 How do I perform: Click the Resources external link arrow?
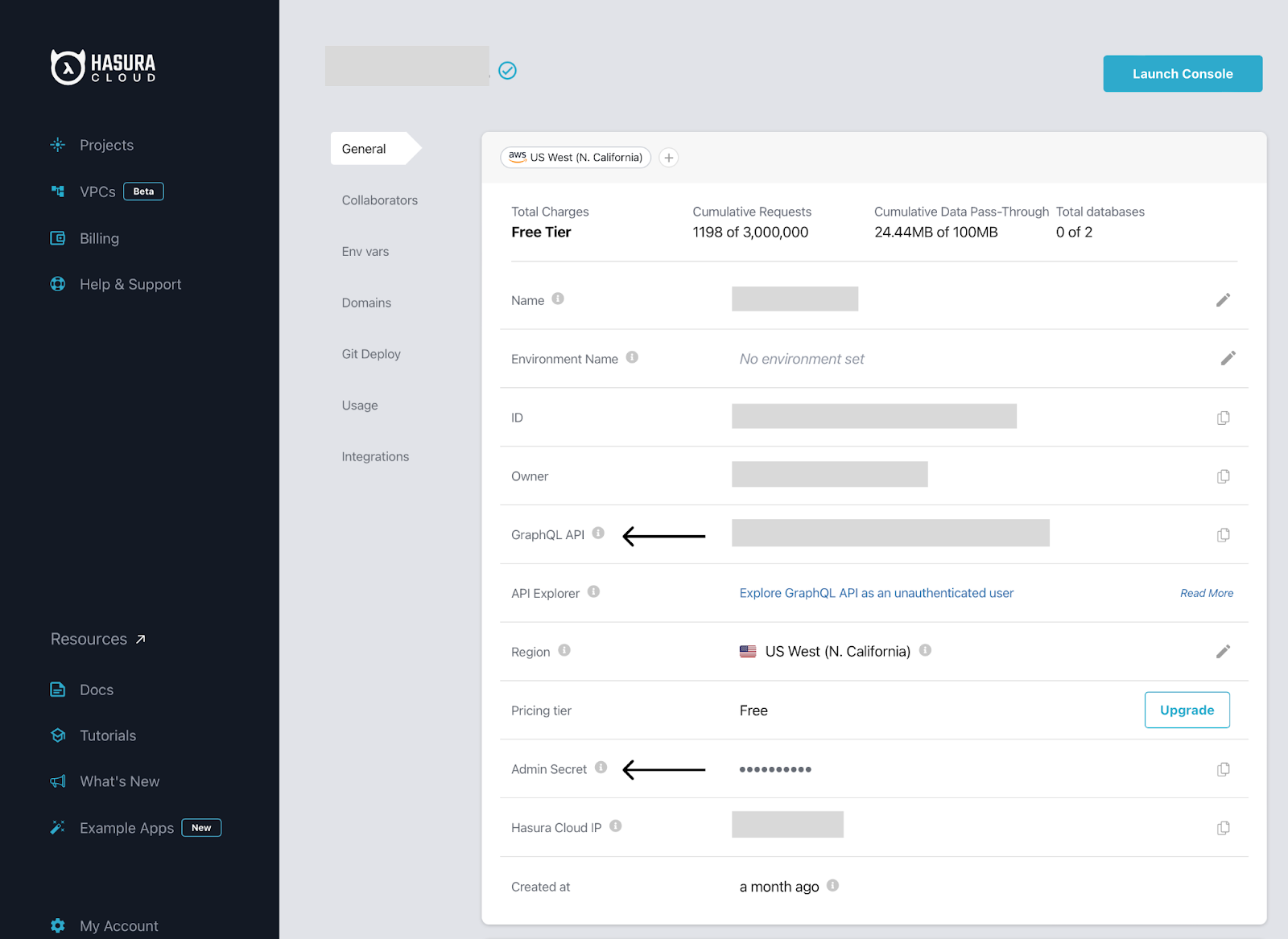click(x=141, y=639)
